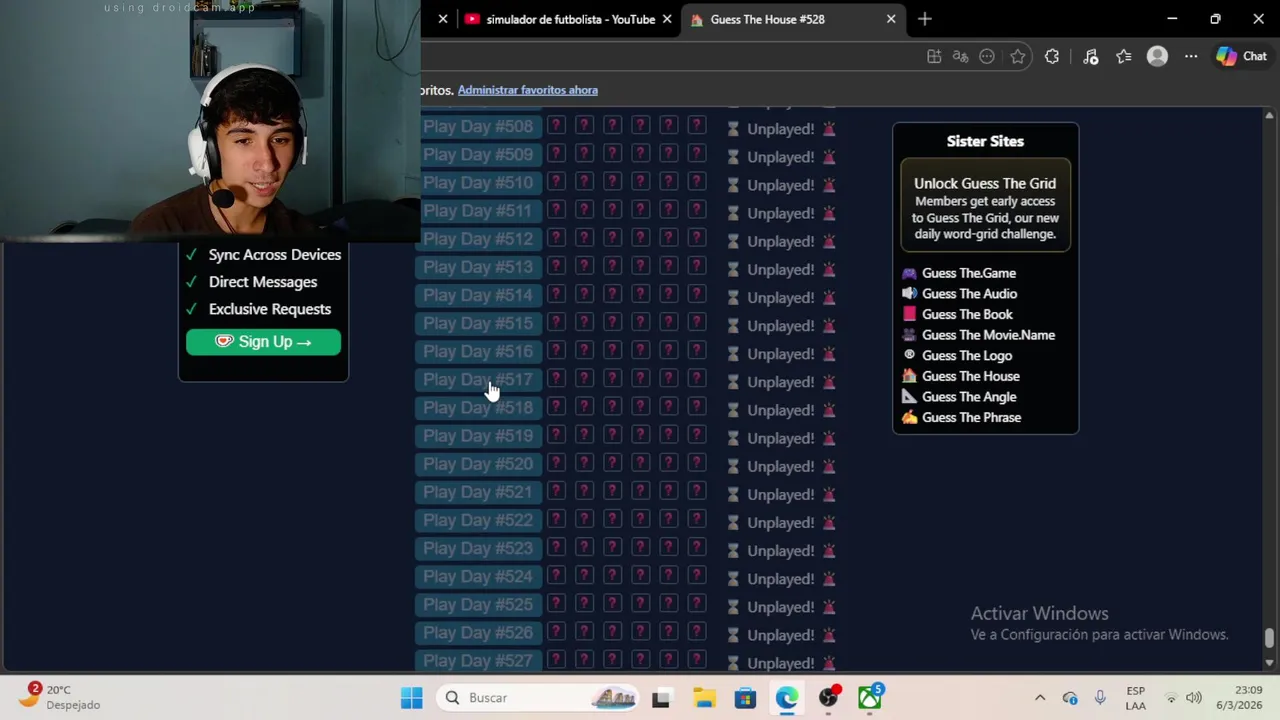Click the page scrollbar down arrow
The height and width of the screenshot is (720, 1280).
tap(1270, 662)
